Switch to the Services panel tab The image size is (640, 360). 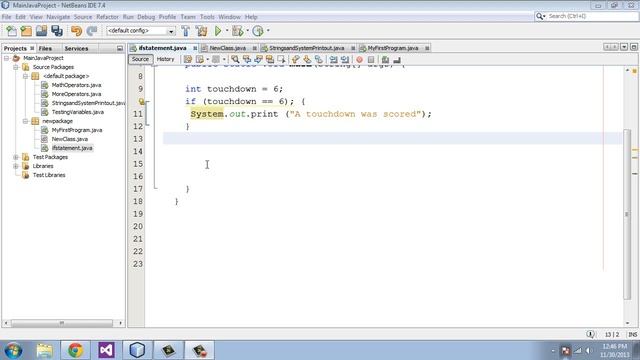pos(76,48)
